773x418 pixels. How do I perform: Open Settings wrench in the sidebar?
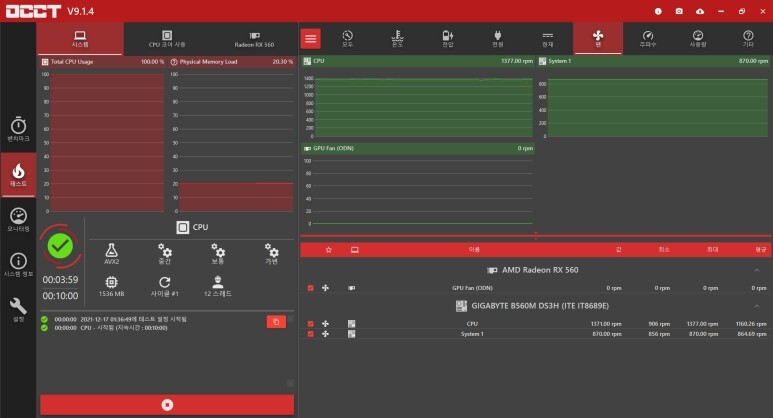click(18, 308)
